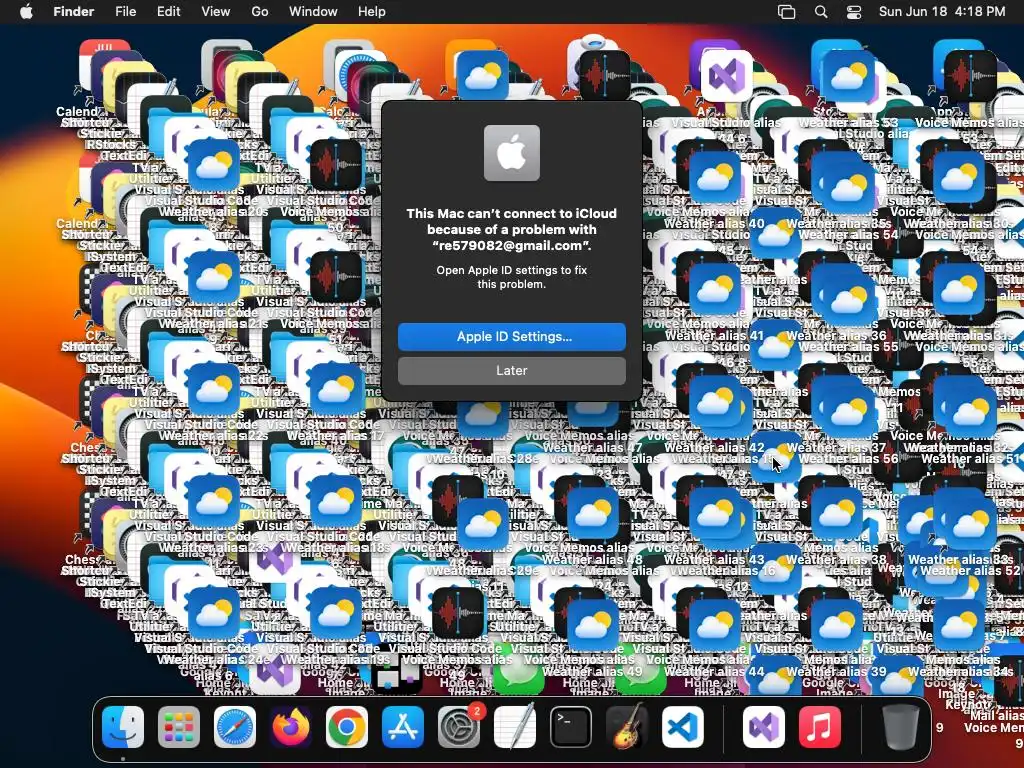Open the File menu
Image resolution: width=1024 pixels, height=768 pixels.
(x=125, y=12)
